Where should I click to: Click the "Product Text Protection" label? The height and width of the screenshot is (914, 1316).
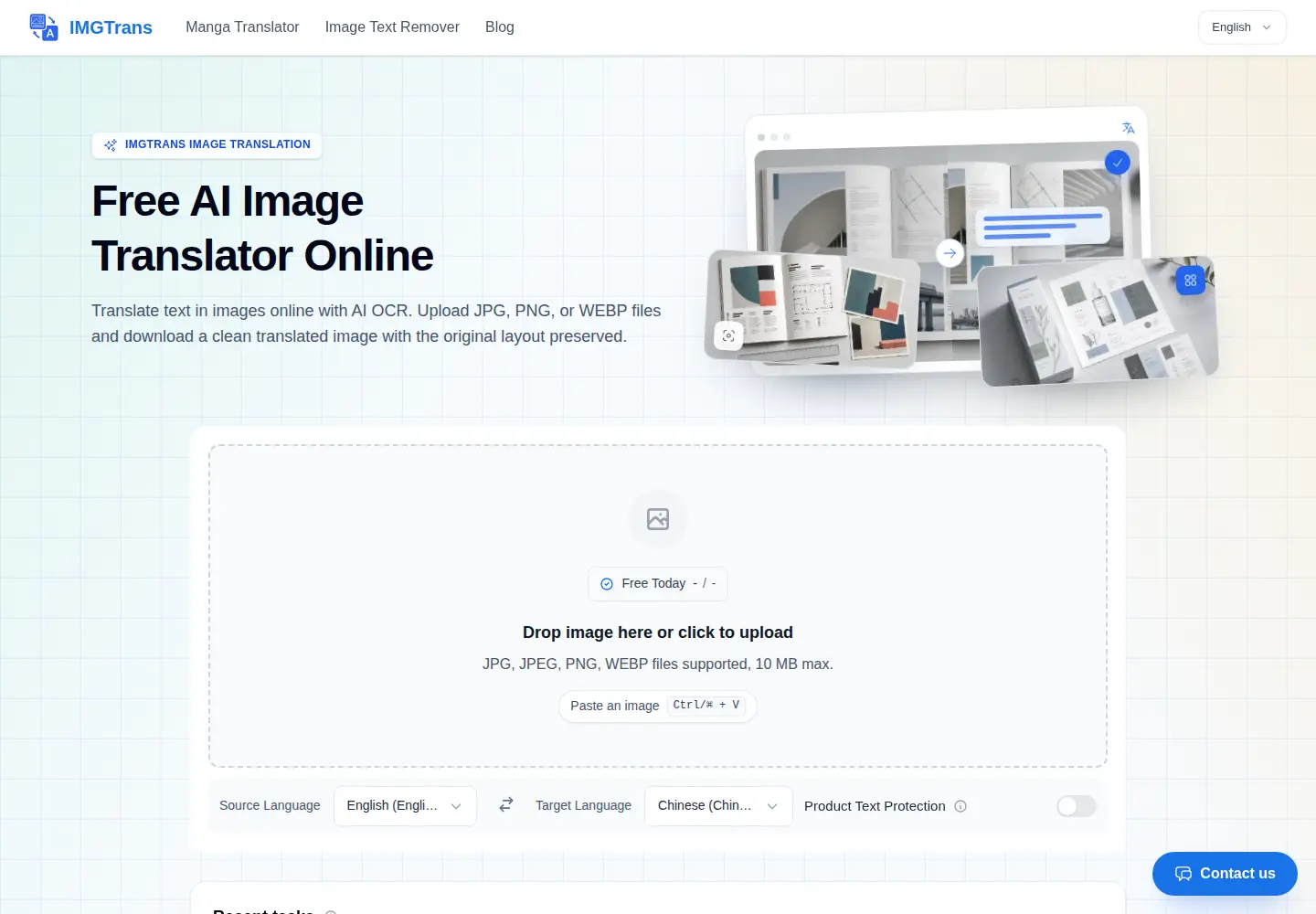[875, 806]
